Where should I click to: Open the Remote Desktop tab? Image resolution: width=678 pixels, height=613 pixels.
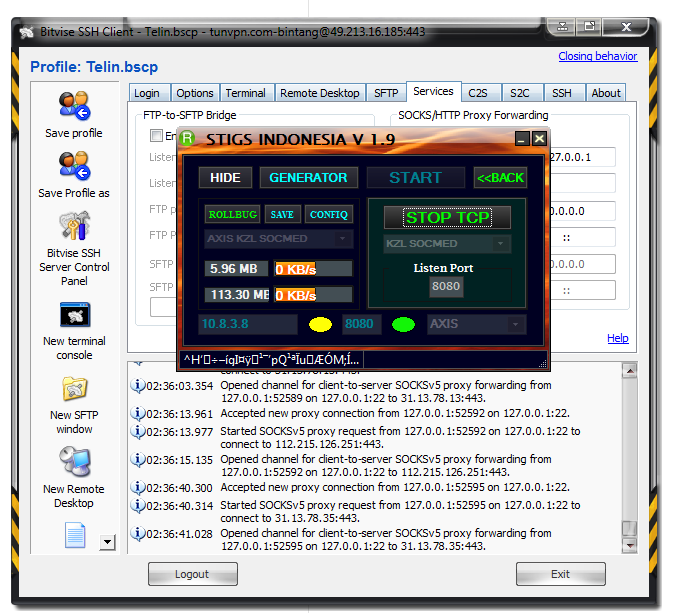point(320,93)
